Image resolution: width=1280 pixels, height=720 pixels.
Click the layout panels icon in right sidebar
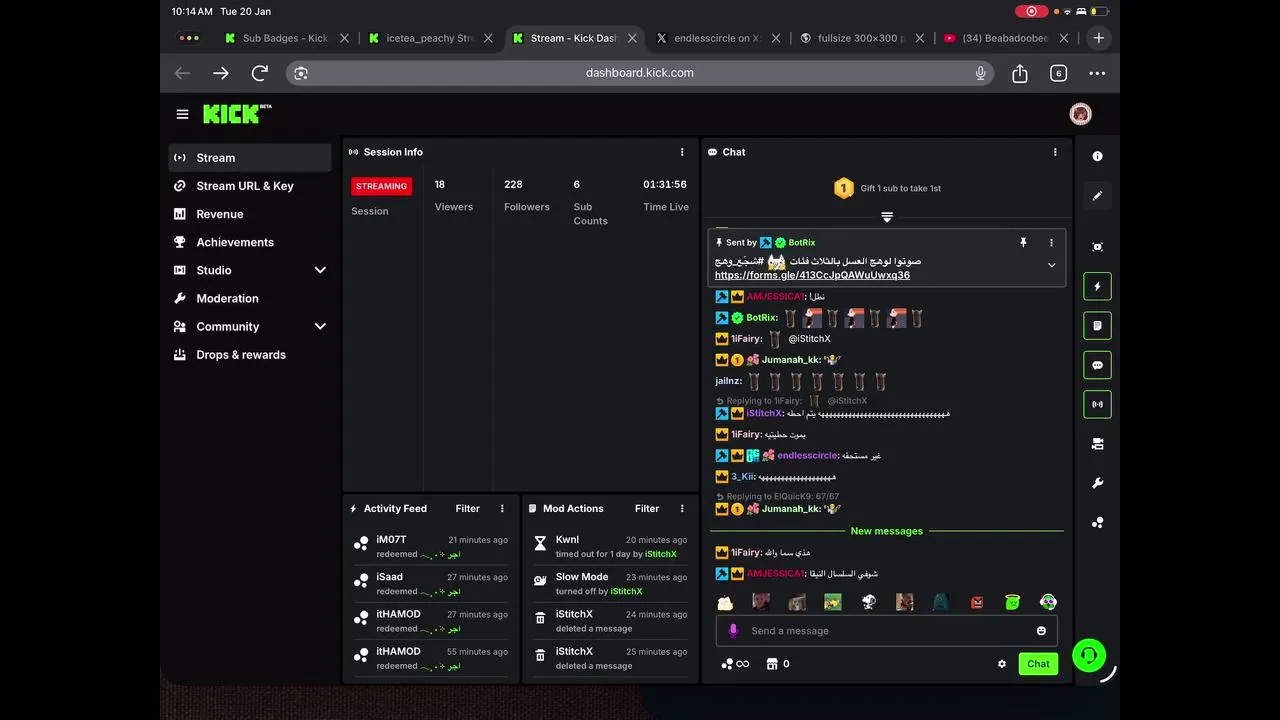[x=1097, y=444]
